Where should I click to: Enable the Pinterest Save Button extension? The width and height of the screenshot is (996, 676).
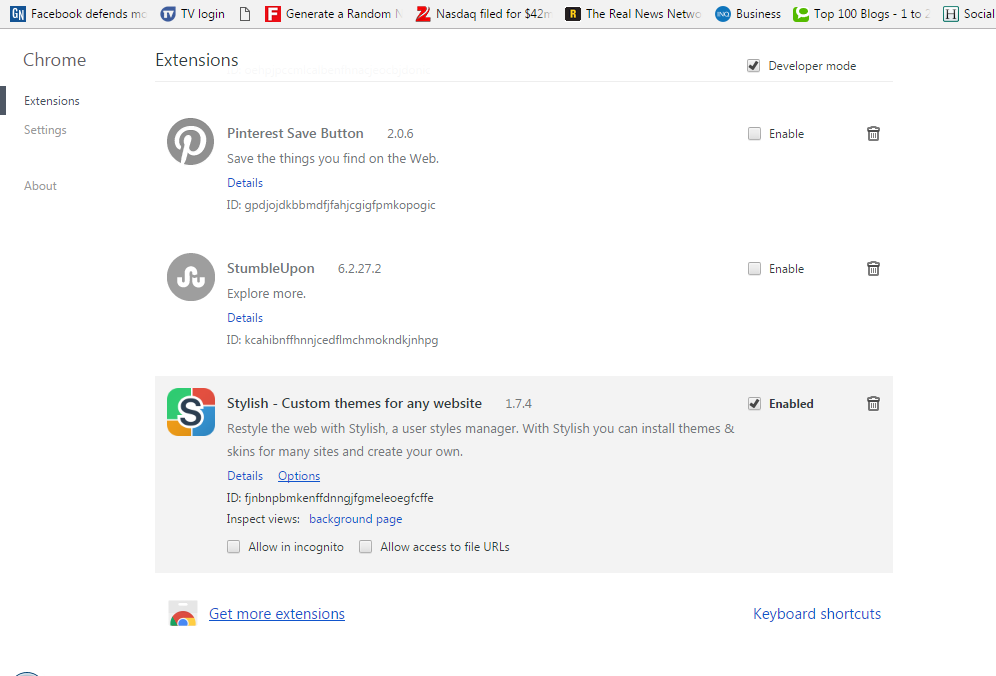pos(754,133)
